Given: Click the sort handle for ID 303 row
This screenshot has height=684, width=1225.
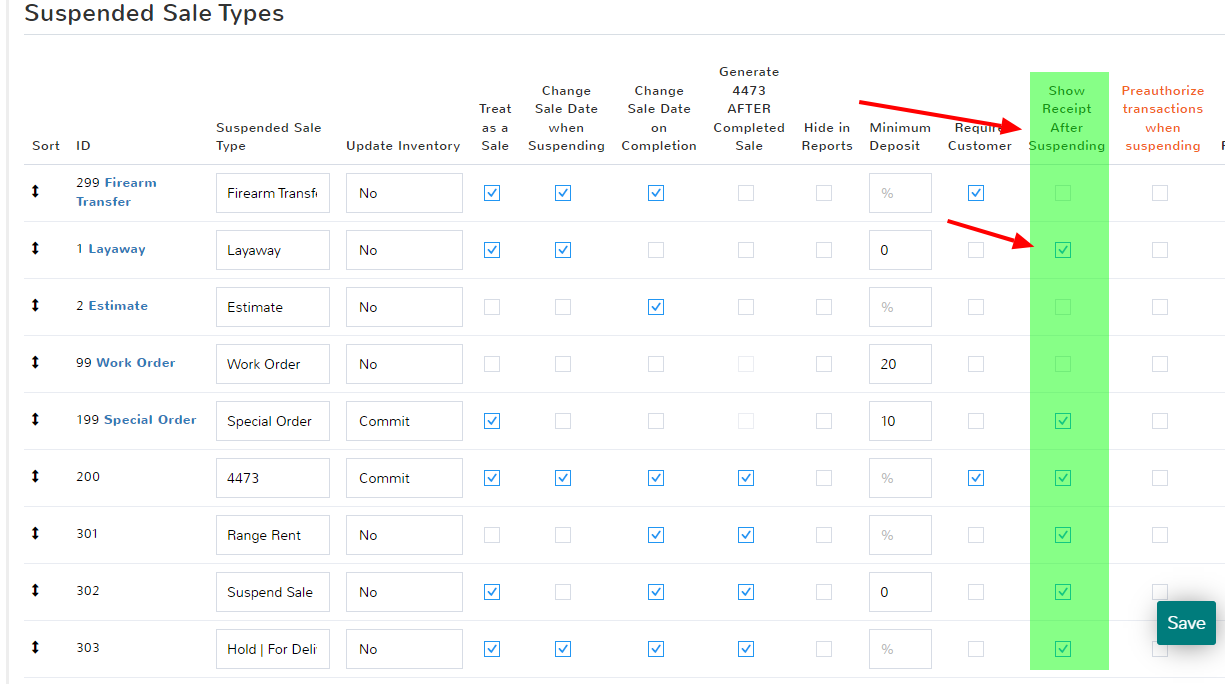Looking at the screenshot, I should point(36,647).
